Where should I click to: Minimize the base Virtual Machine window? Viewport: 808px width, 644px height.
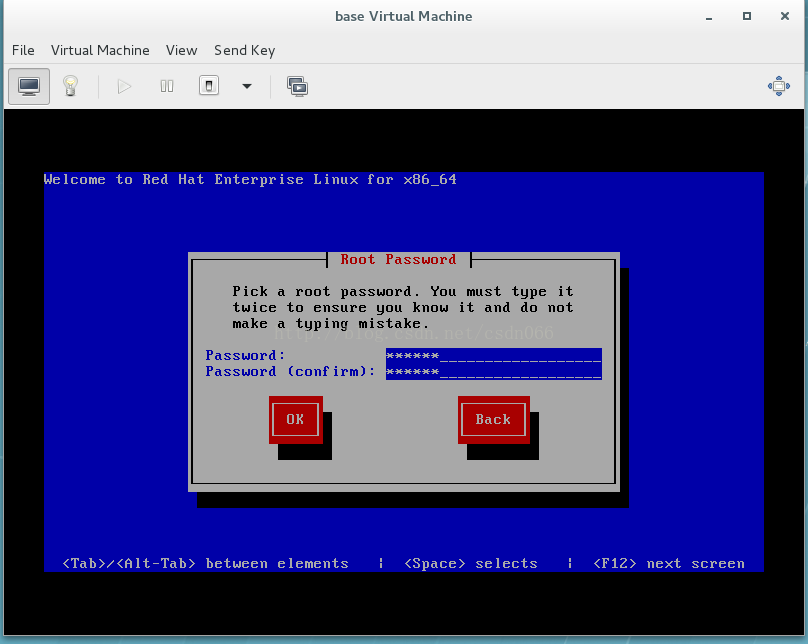tap(709, 17)
